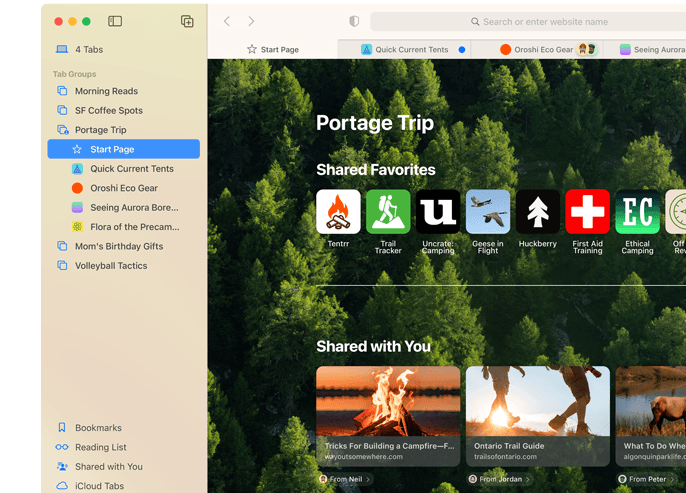The height and width of the screenshot is (493, 686).
Task: Click the forward navigation arrow
Action: 251,21
